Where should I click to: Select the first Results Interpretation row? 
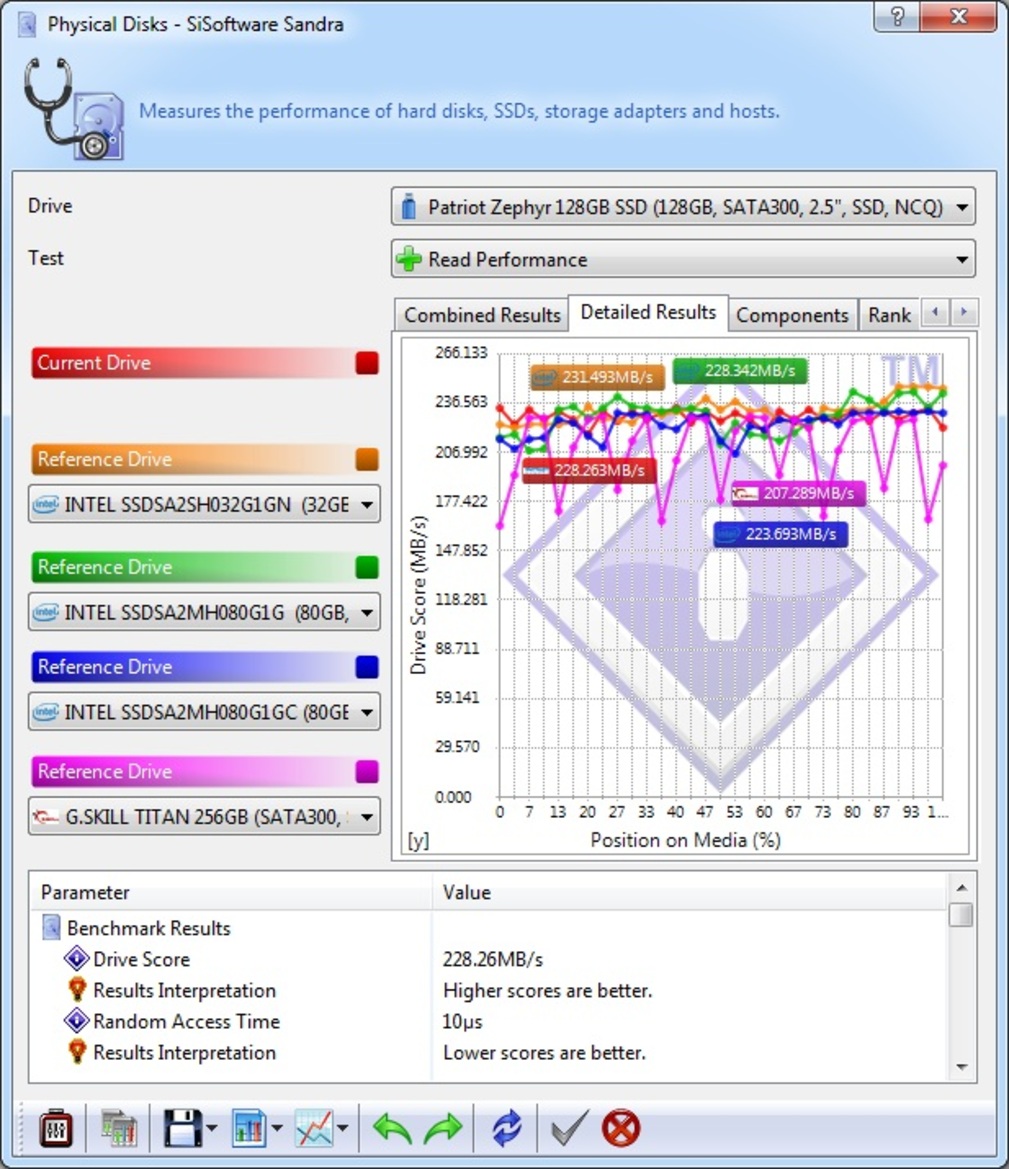488,991
